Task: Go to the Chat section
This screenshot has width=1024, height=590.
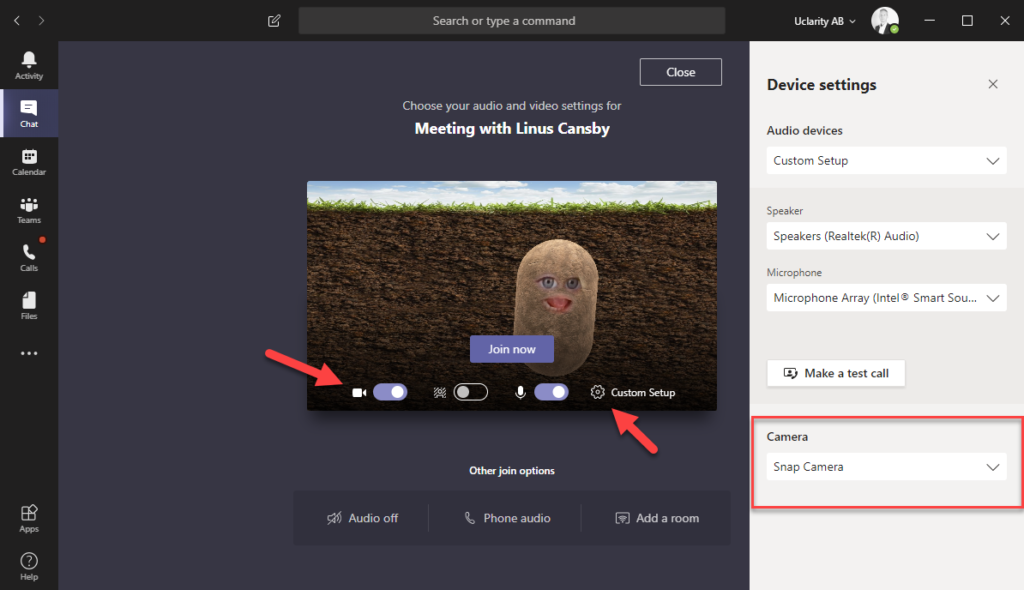Action: (x=29, y=114)
